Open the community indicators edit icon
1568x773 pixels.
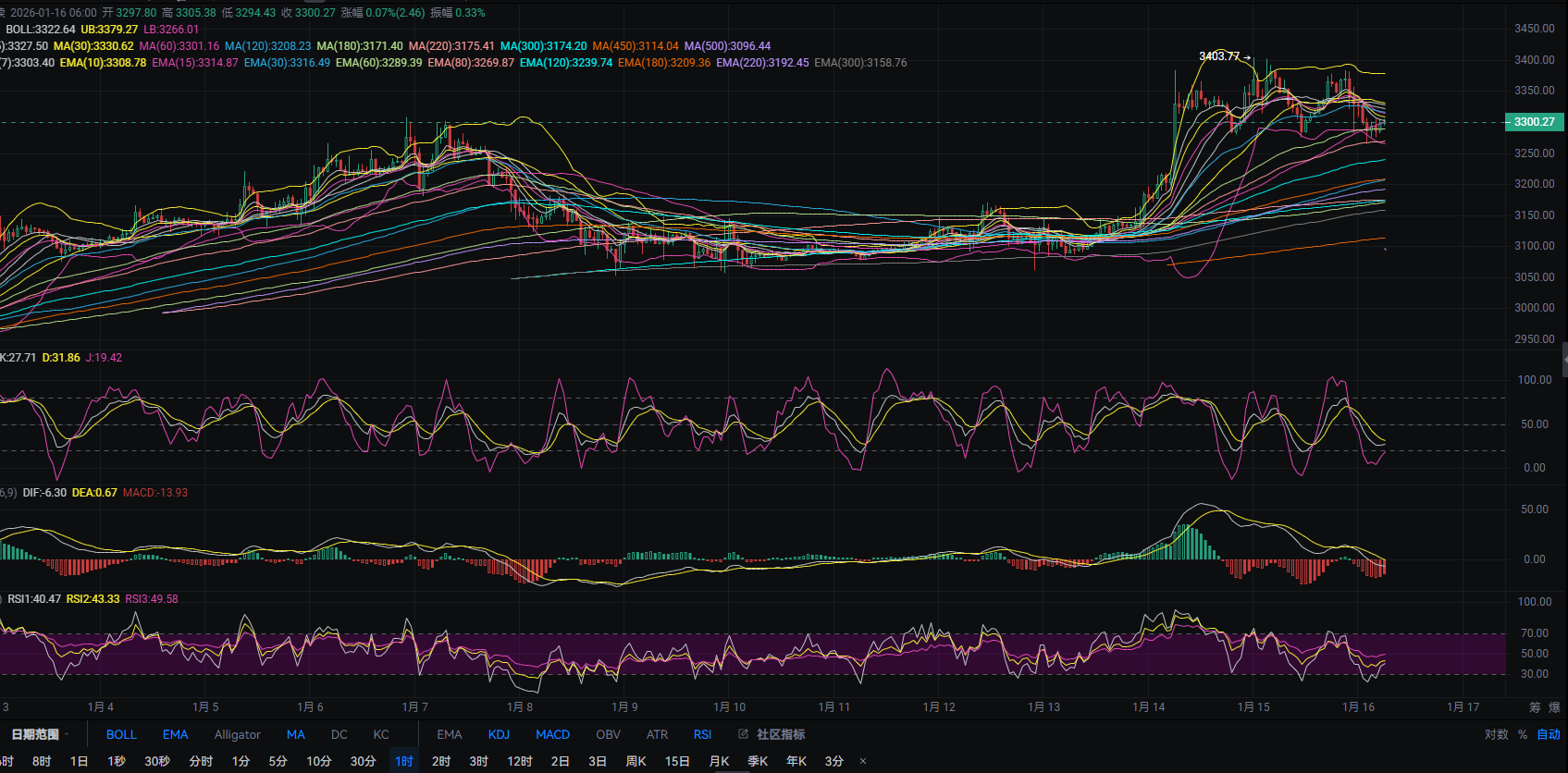tap(743, 734)
